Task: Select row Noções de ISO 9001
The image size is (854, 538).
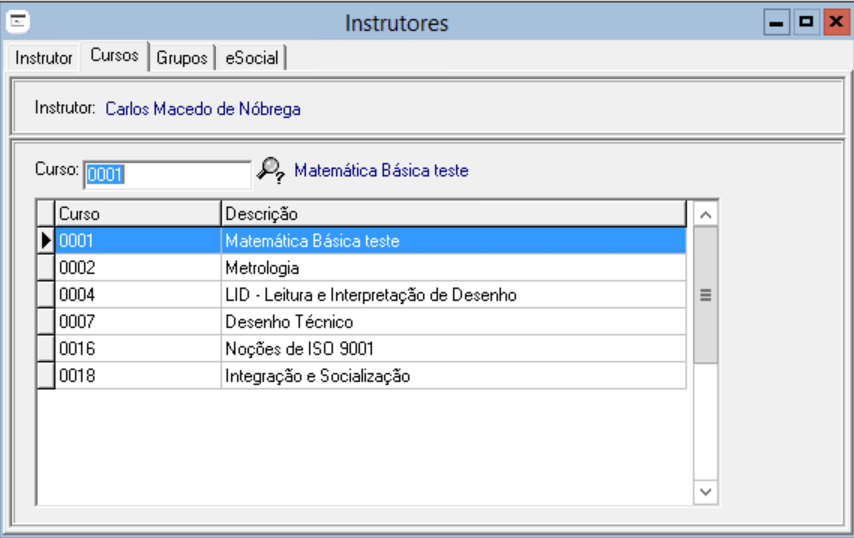Action: click(370, 349)
